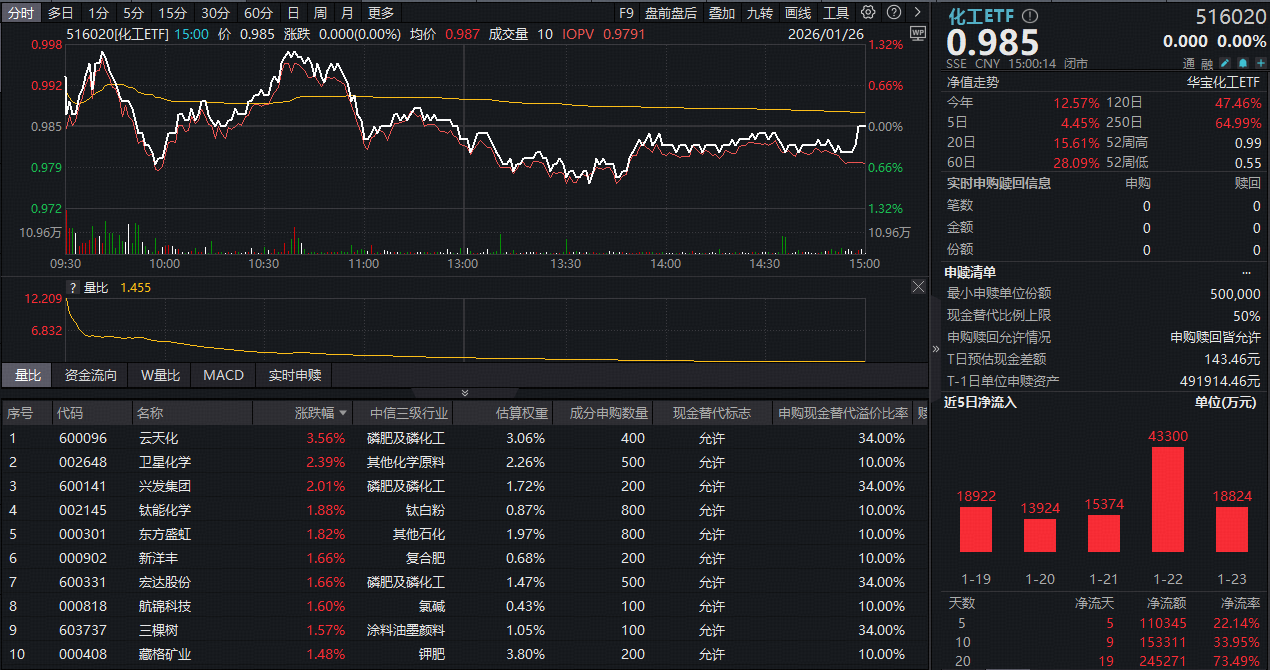Open the 资金流向 tab
The height and width of the screenshot is (670, 1270).
[90, 375]
